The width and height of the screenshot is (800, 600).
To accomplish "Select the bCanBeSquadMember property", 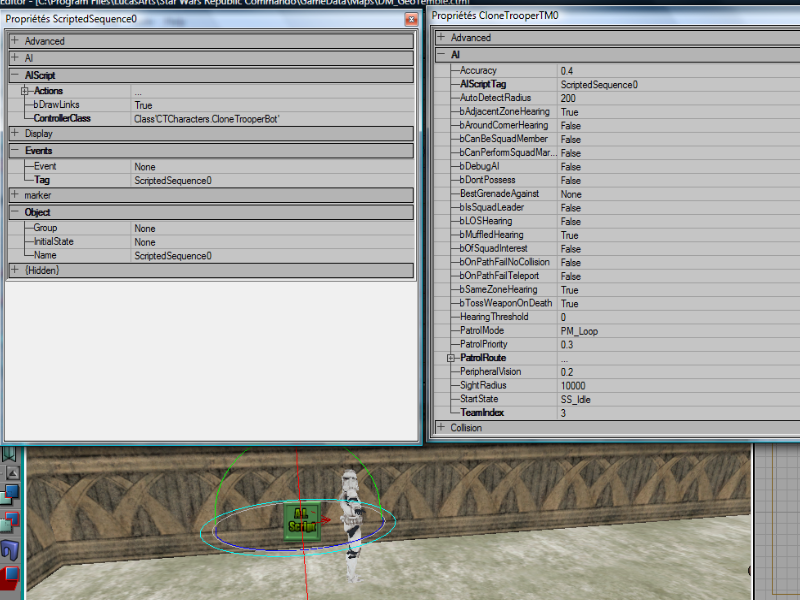I will 618,139.
